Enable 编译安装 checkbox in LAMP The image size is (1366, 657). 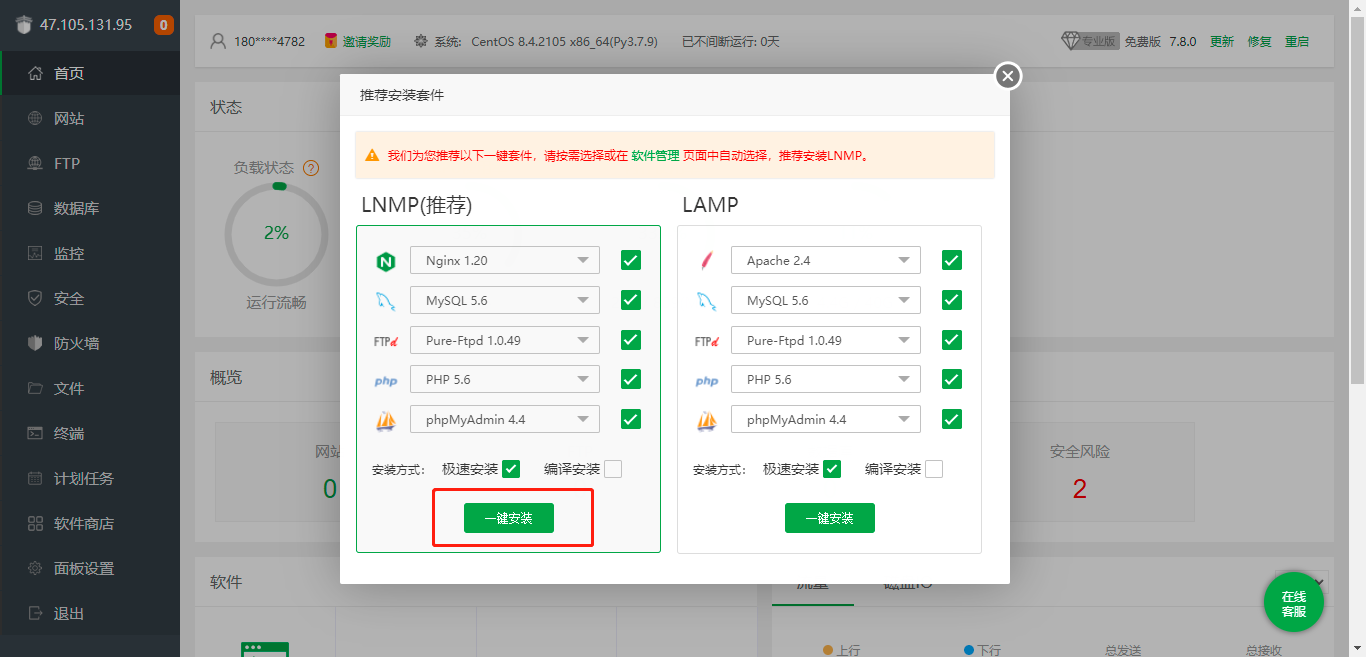pos(934,469)
